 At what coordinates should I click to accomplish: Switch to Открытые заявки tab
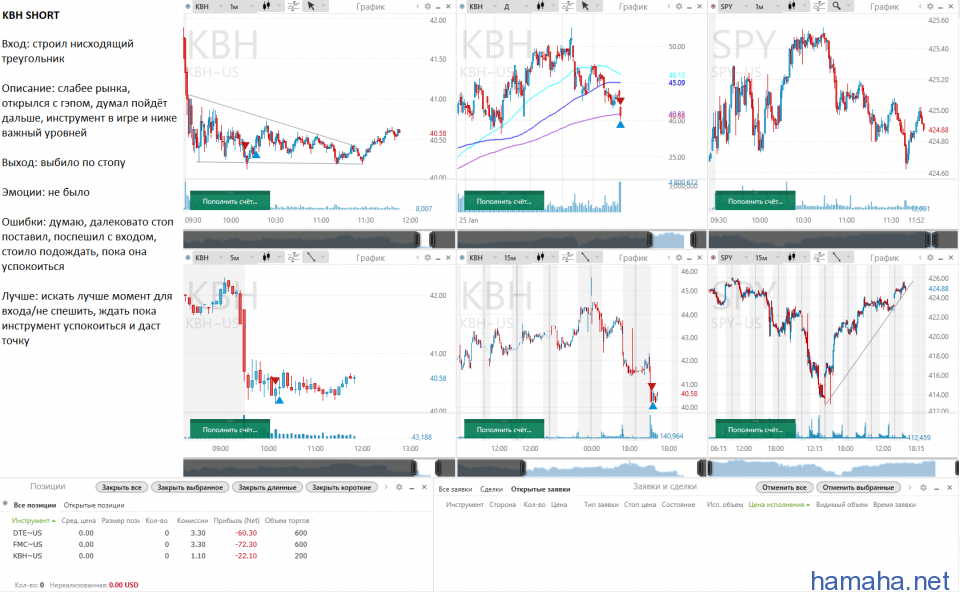pos(540,489)
